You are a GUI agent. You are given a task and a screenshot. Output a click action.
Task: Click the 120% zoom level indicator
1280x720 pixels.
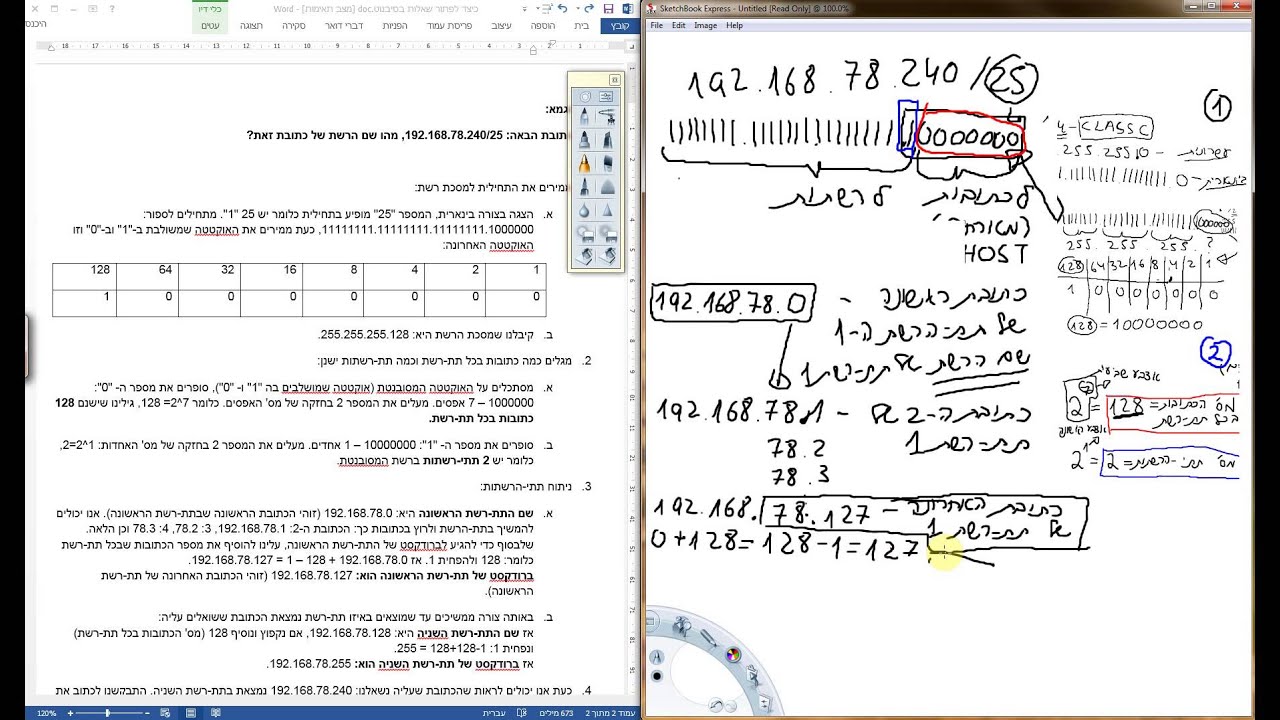tap(47, 713)
